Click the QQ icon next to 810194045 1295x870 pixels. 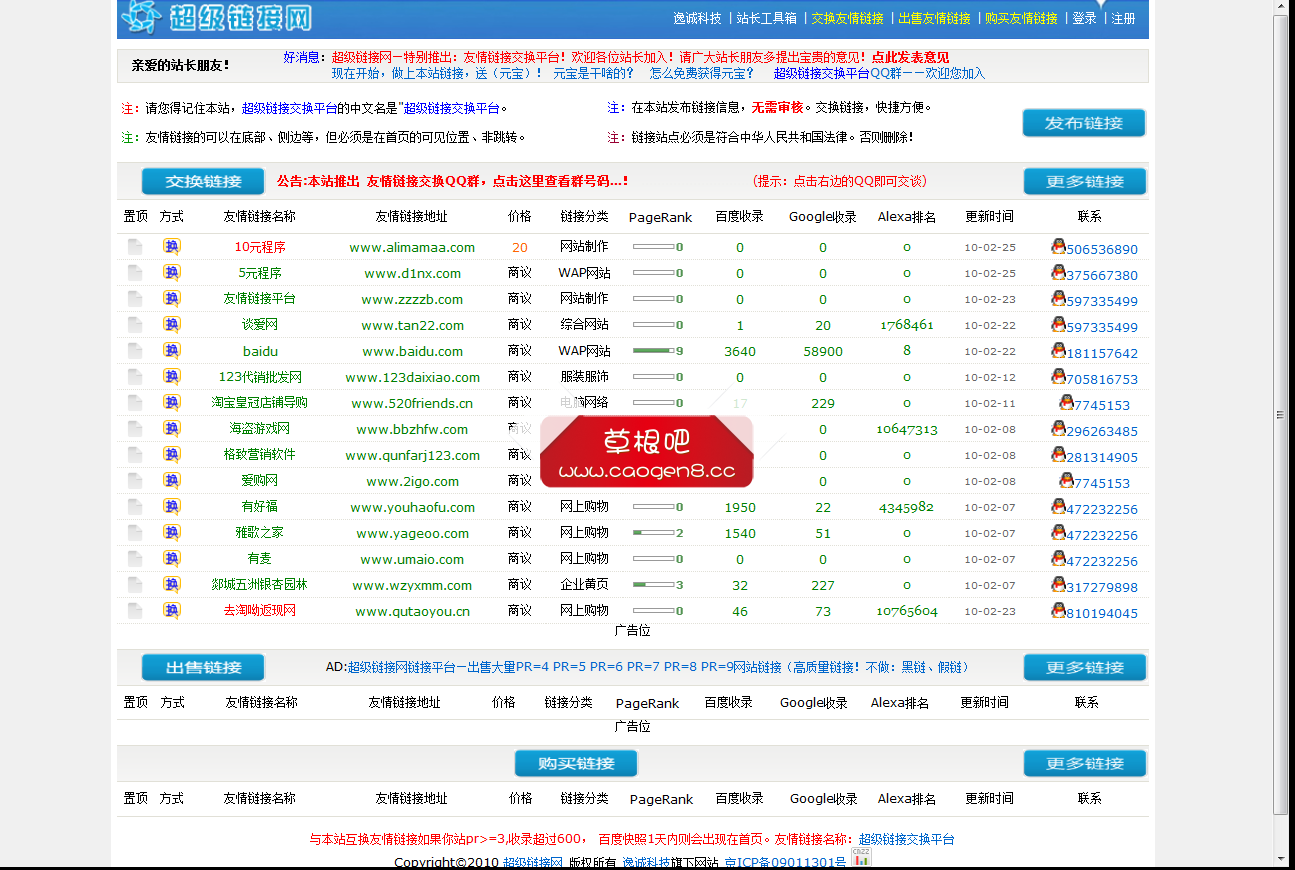[x=1057, y=611]
